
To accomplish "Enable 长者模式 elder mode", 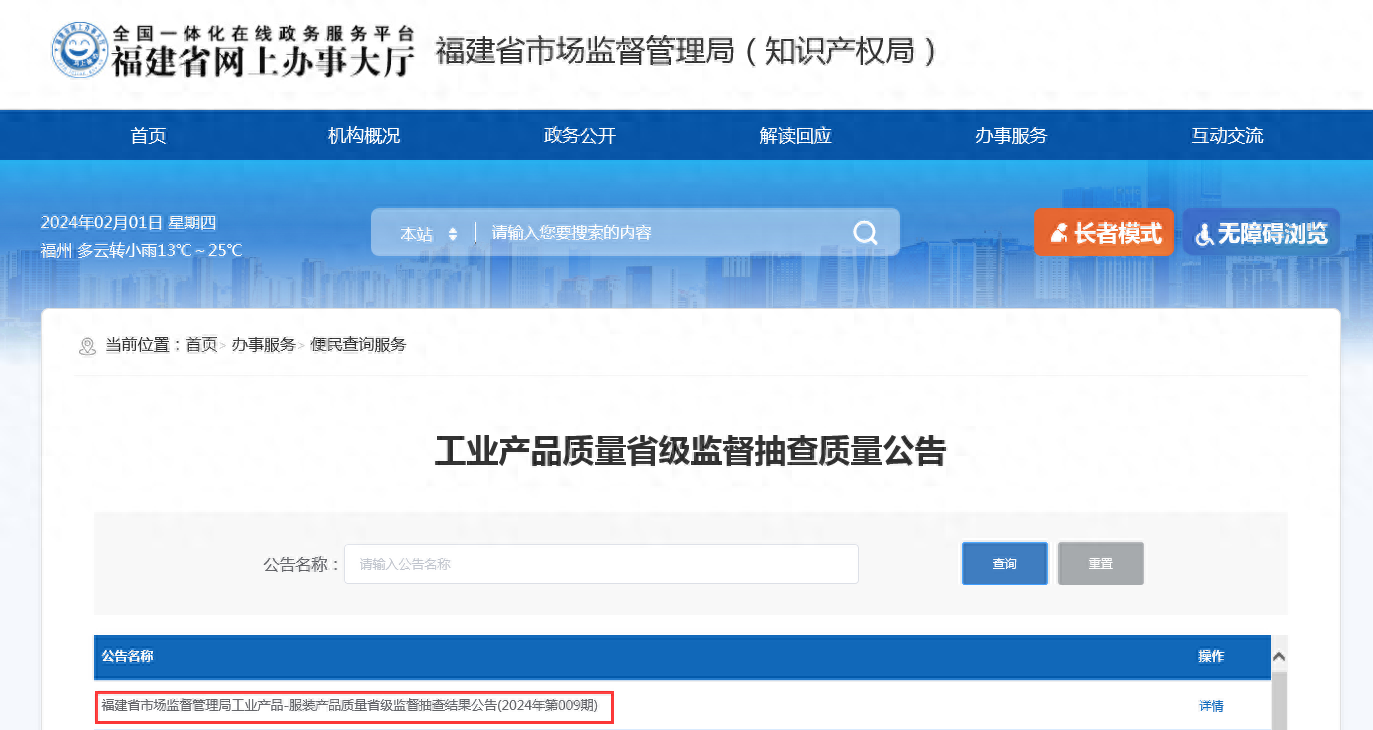I will point(1103,233).
